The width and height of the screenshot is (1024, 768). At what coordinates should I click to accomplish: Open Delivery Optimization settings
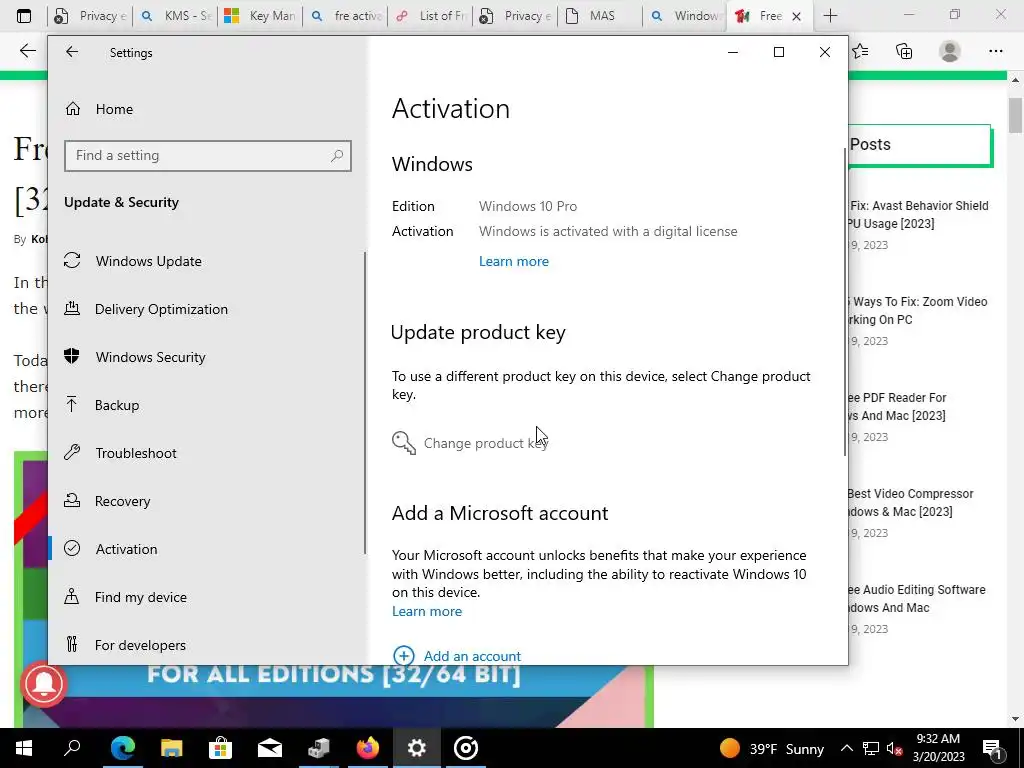pyautogui.click(x=146, y=309)
